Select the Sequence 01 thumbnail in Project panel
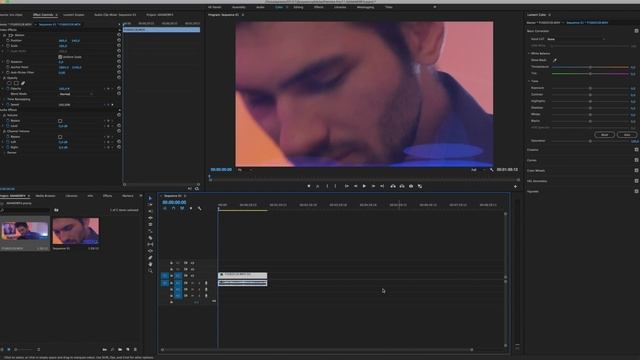The height and width of the screenshot is (360, 640). pos(76,231)
